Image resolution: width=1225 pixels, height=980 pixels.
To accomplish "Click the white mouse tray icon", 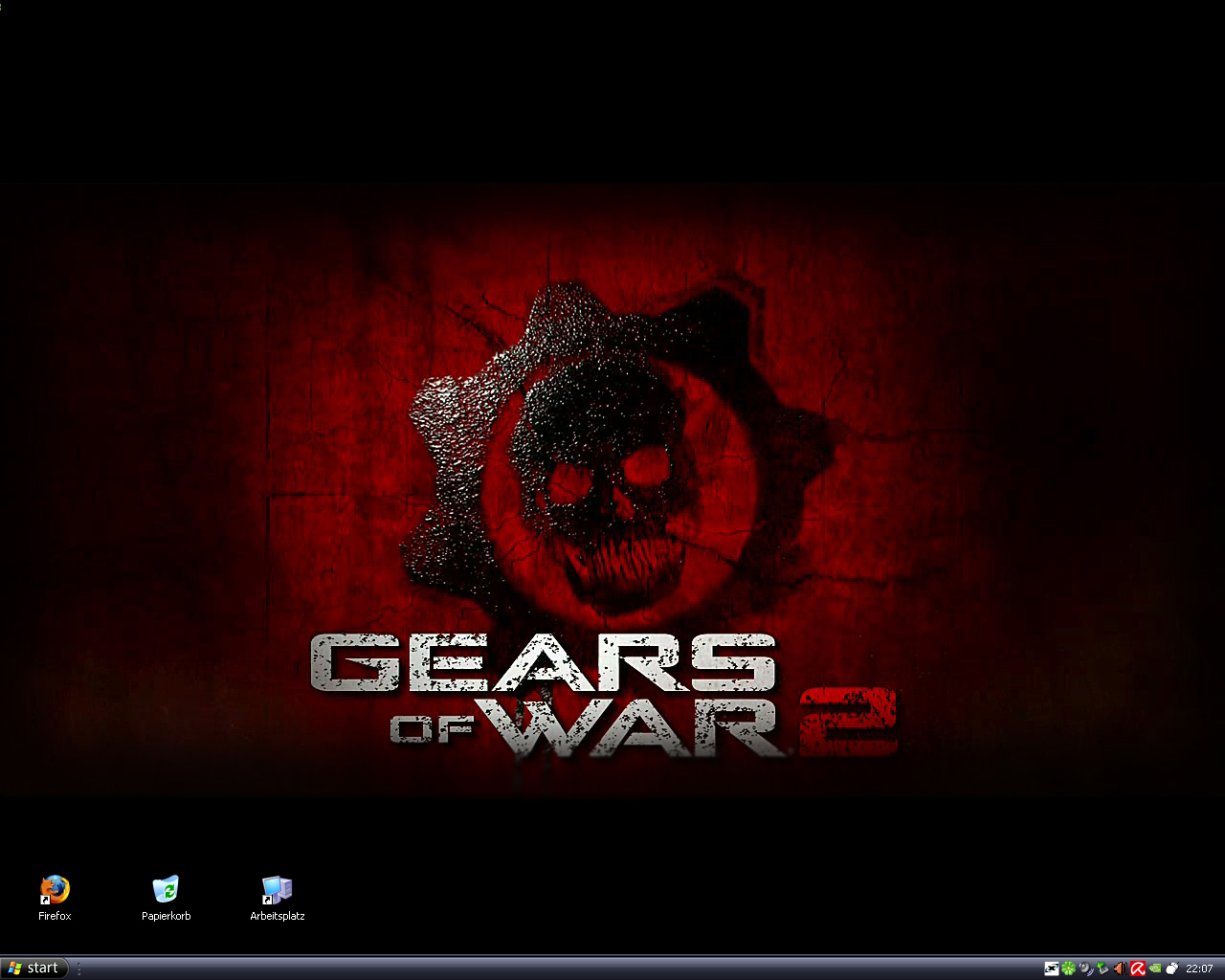I will tap(1172, 968).
